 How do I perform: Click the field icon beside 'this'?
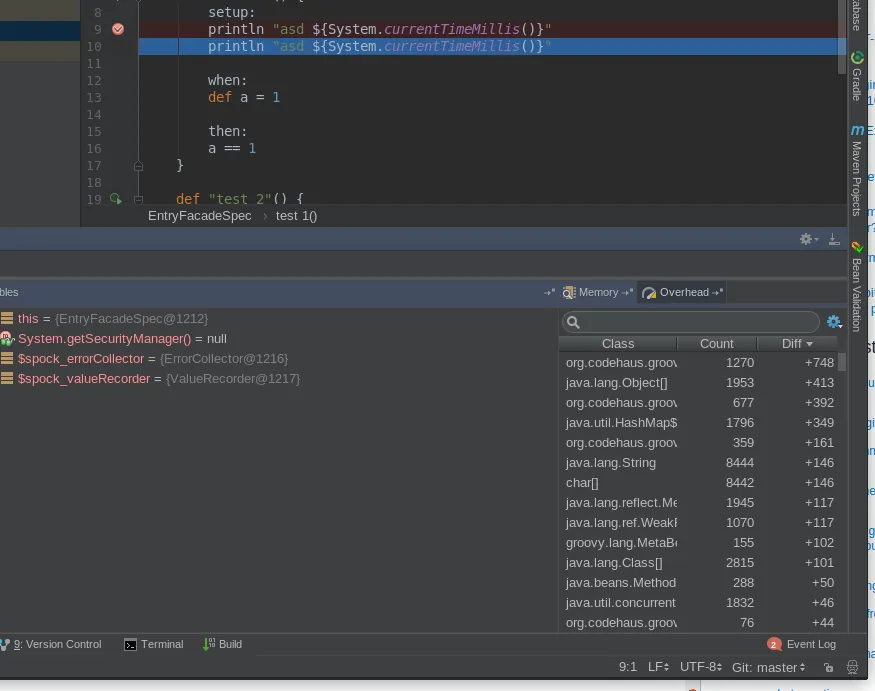[7, 318]
